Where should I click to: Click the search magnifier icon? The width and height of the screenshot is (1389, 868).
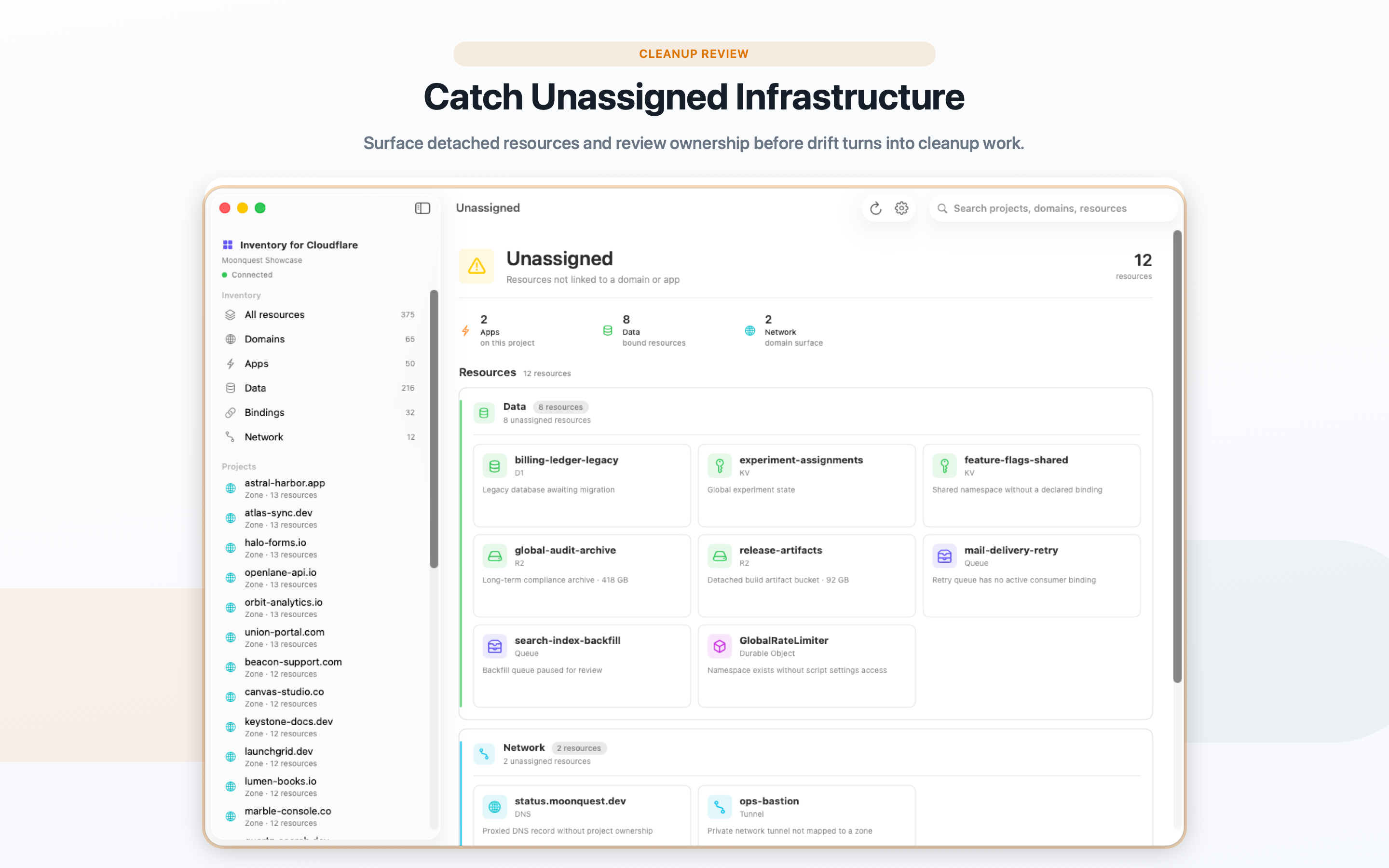click(942, 208)
